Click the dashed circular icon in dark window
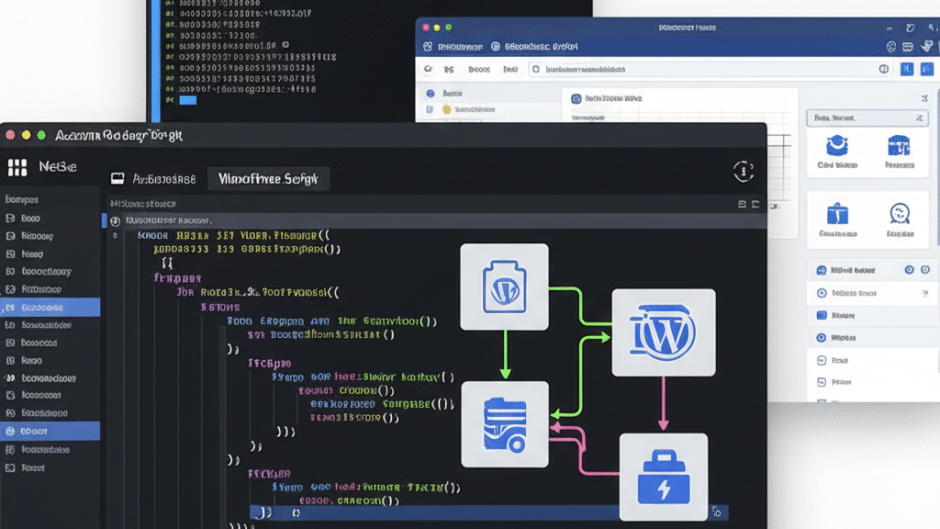 pos(743,172)
